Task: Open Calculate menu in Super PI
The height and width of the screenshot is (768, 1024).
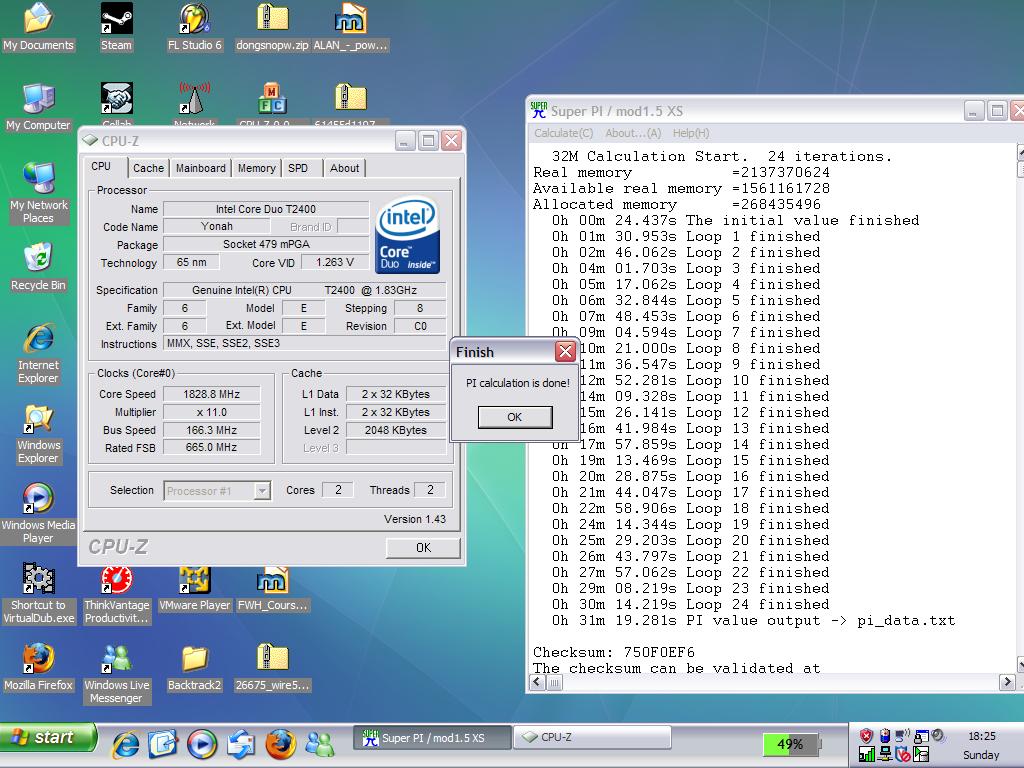Action: [564, 133]
